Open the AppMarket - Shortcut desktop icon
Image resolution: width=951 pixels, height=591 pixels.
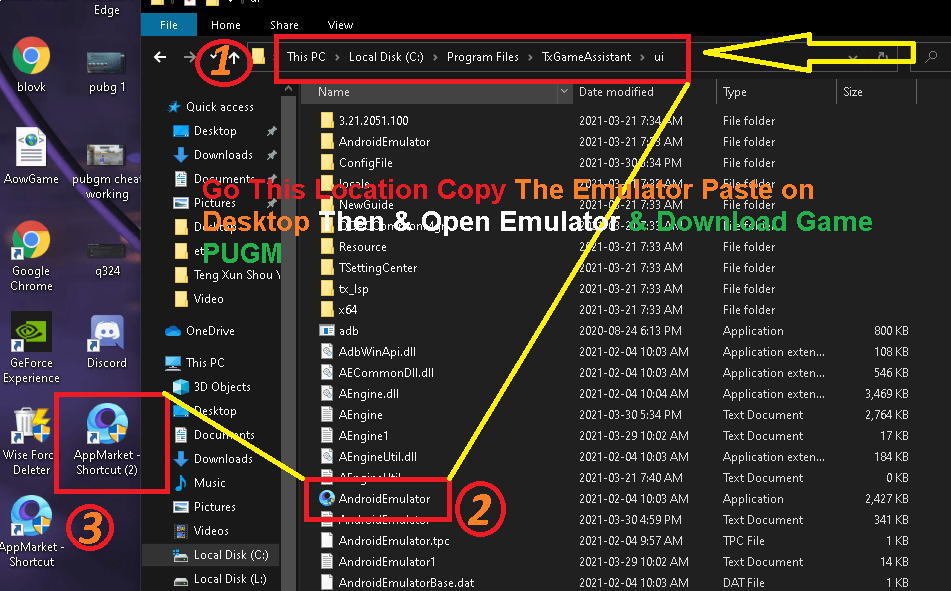click(31, 532)
